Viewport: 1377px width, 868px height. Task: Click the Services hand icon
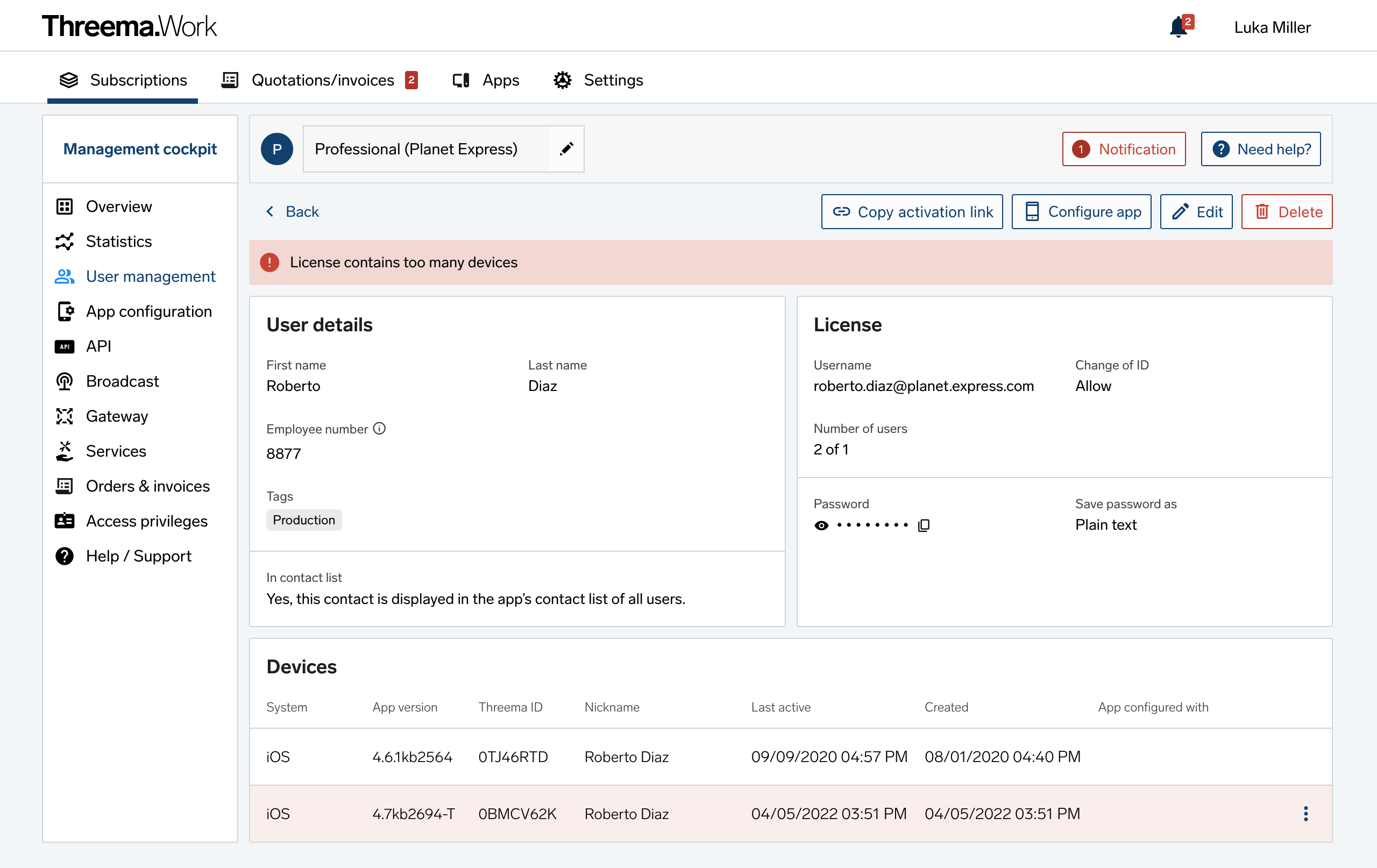click(65, 451)
